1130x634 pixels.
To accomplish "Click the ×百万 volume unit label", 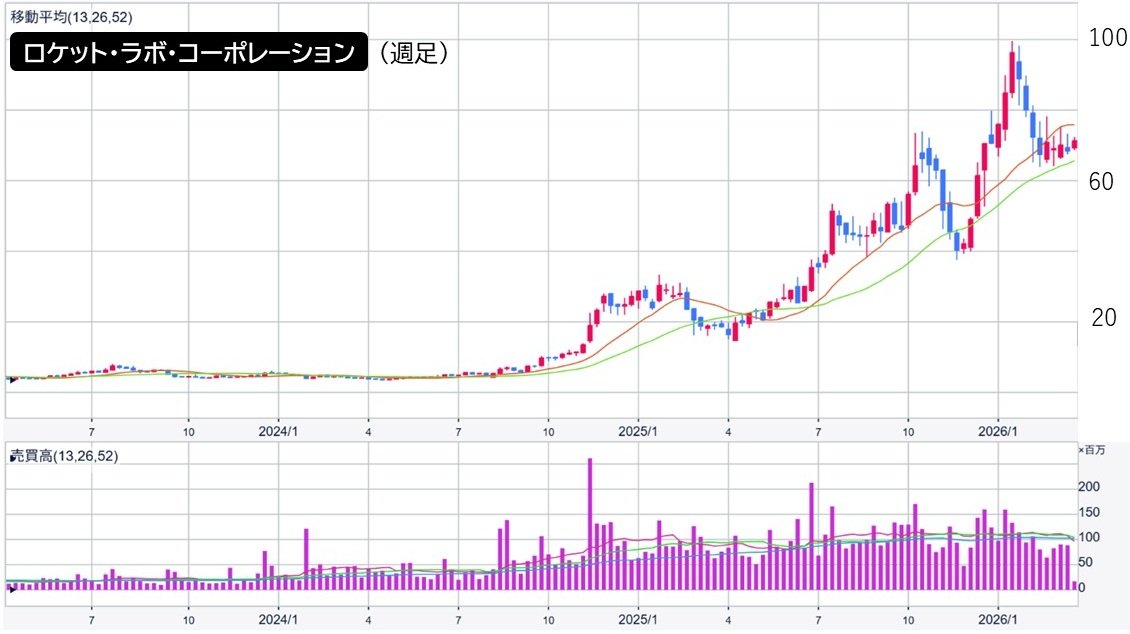I will [1091, 451].
